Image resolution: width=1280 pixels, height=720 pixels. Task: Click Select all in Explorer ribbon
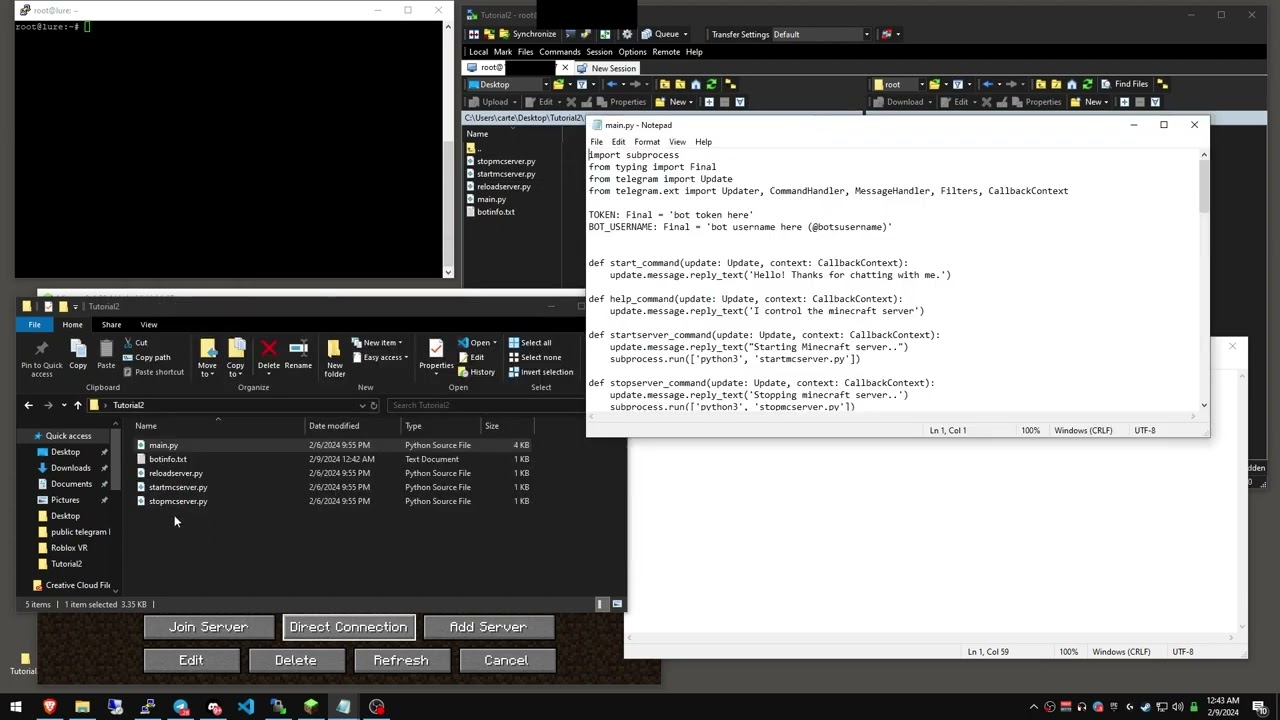point(529,343)
